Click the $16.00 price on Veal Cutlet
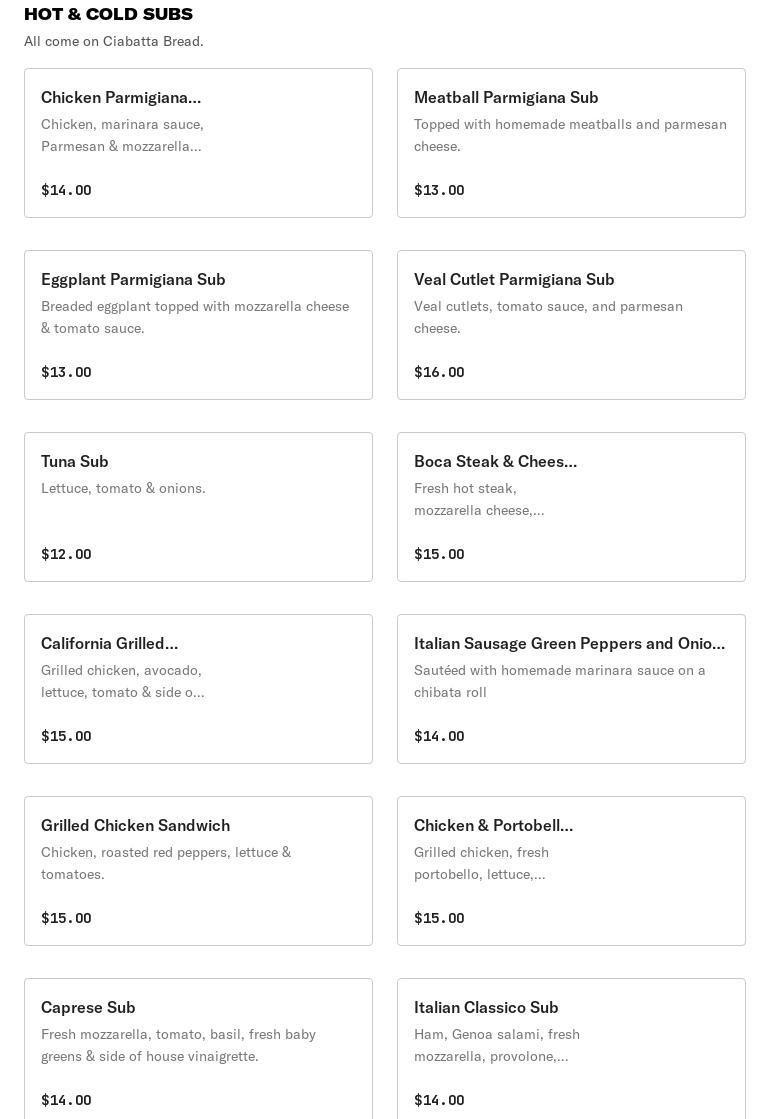770x1119 pixels. click(439, 372)
